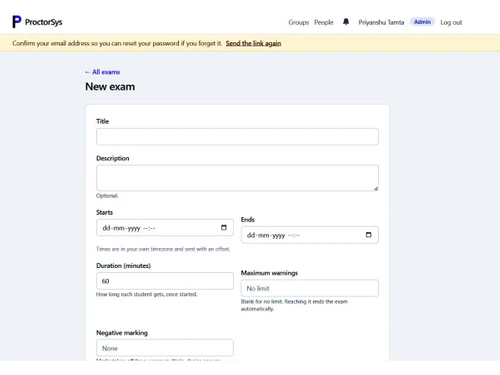Screen dimensions: 500x375
Task: Click 'How long each student gets' hint
Action: pos(147,294)
